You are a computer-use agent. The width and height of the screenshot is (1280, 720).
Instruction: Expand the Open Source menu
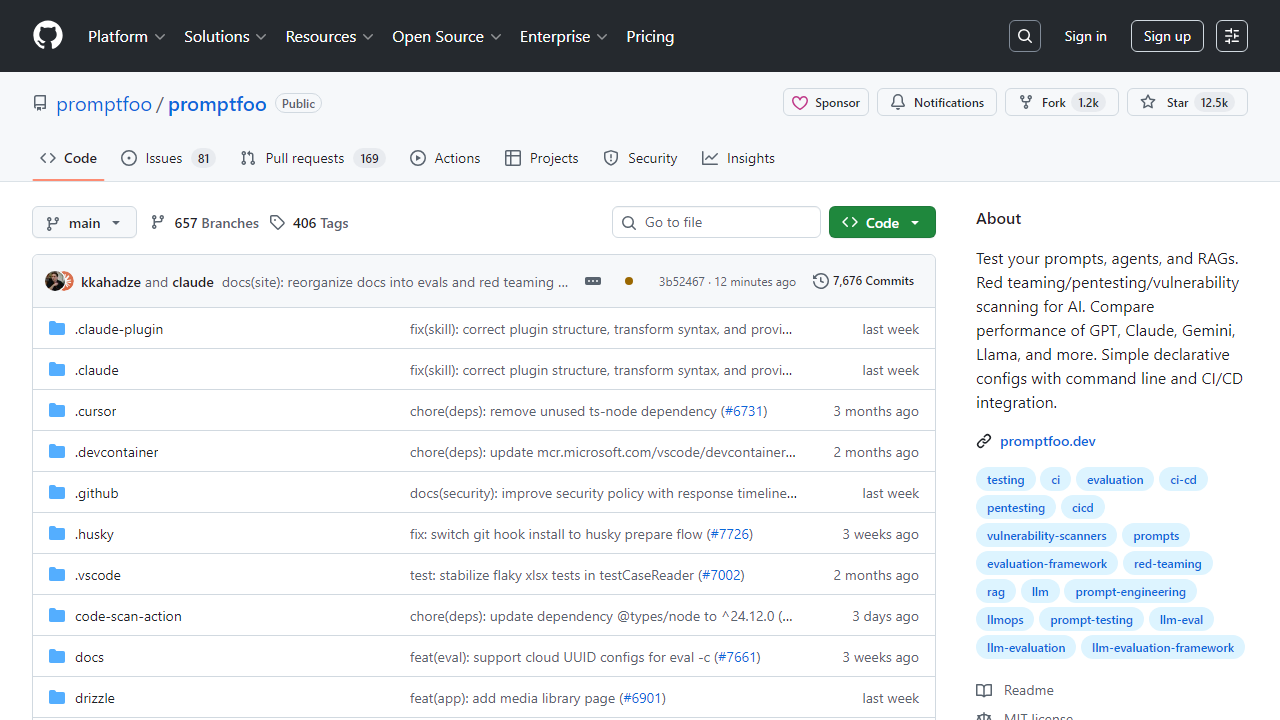[x=447, y=36]
